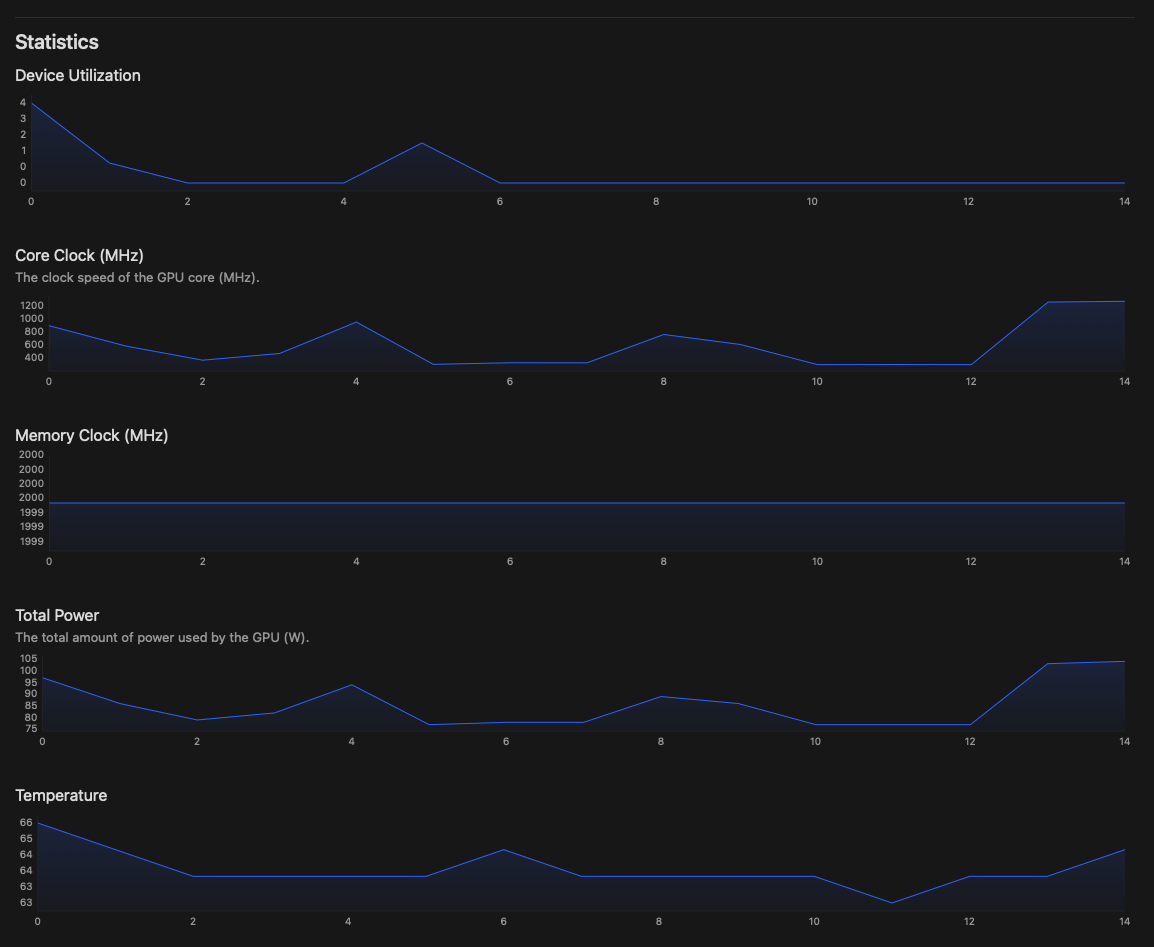This screenshot has width=1154, height=947.
Task: Click the Device Utilization starting point at 0
Action: 31,103
